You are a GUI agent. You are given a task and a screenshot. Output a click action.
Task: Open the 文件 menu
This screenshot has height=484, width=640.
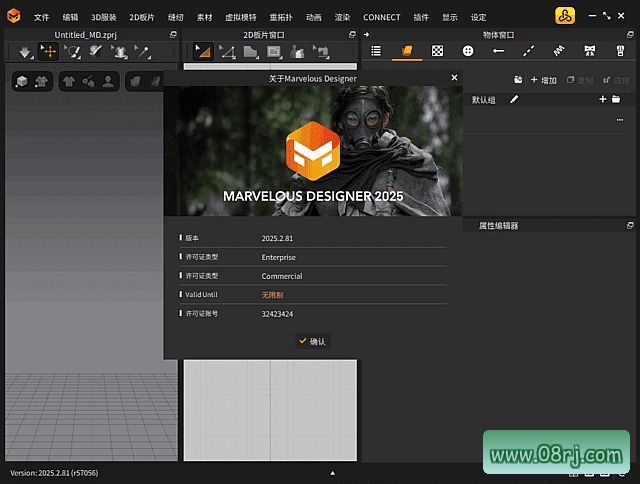pos(41,17)
